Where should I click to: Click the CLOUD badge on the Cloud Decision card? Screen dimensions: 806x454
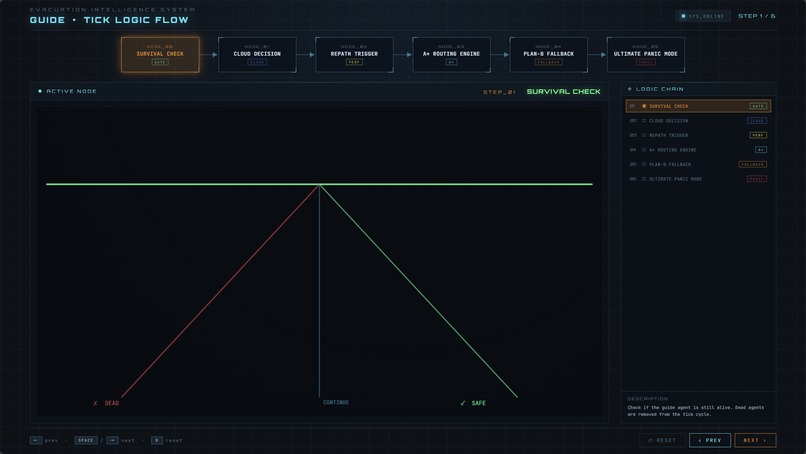coord(257,62)
